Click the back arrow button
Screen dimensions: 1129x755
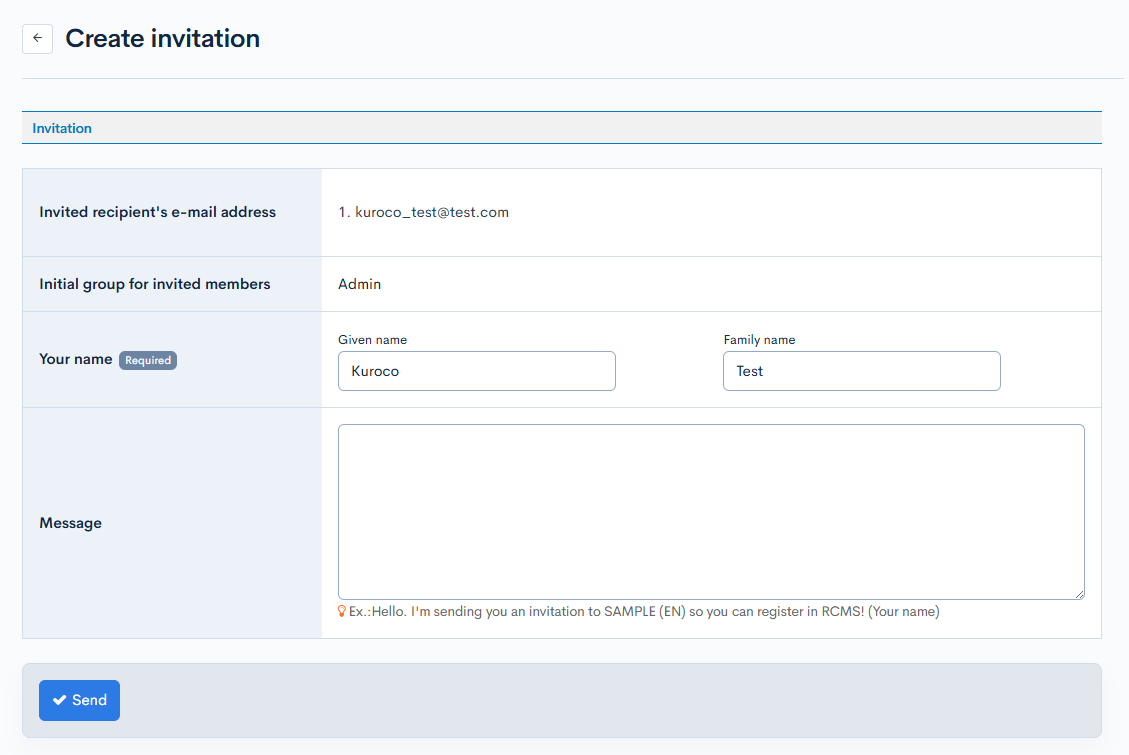pyautogui.click(x=37, y=39)
